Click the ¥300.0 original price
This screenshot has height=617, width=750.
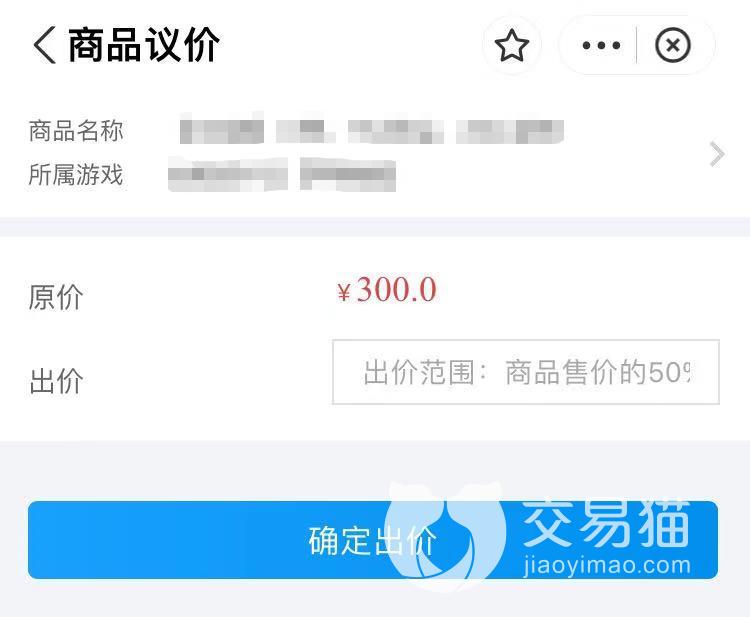coord(386,290)
